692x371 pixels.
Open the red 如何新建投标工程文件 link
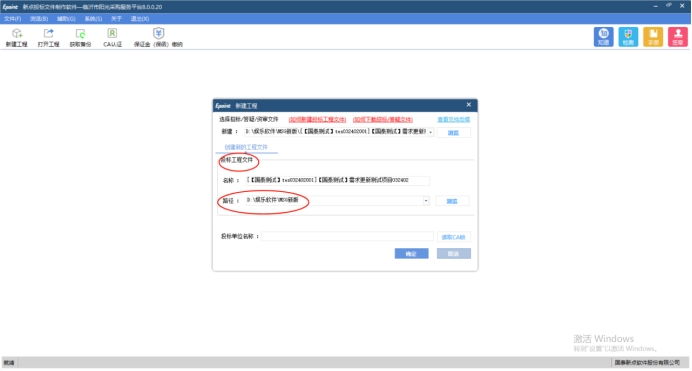317,120
